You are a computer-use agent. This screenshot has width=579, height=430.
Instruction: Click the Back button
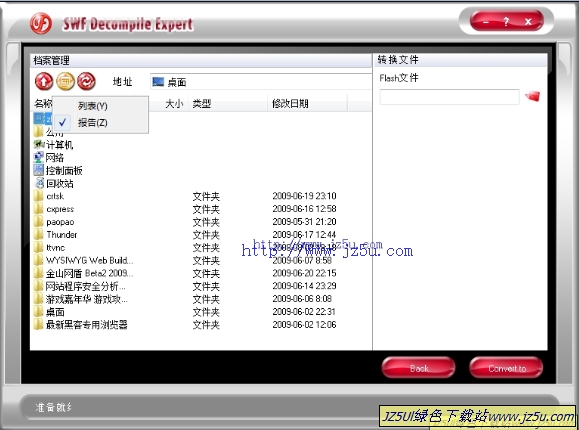pos(418,368)
